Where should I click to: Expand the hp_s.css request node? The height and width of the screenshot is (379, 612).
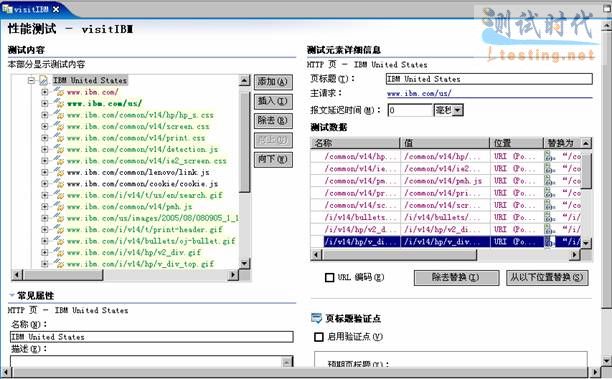click(x=44, y=115)
